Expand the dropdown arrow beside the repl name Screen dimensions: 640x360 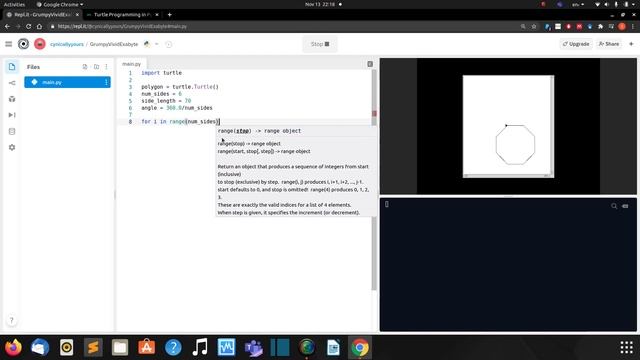156,44
